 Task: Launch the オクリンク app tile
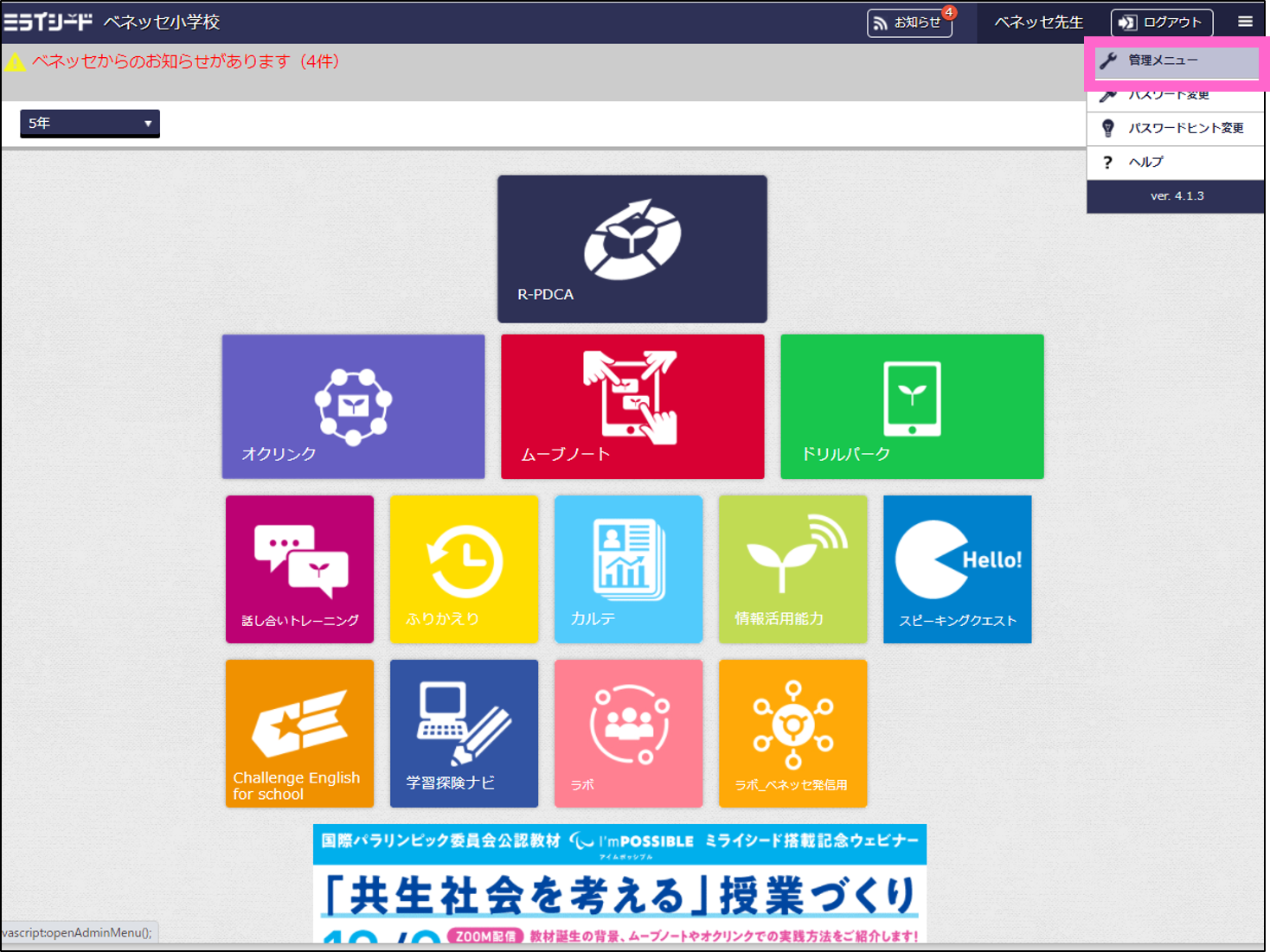[x=353, y=406]
